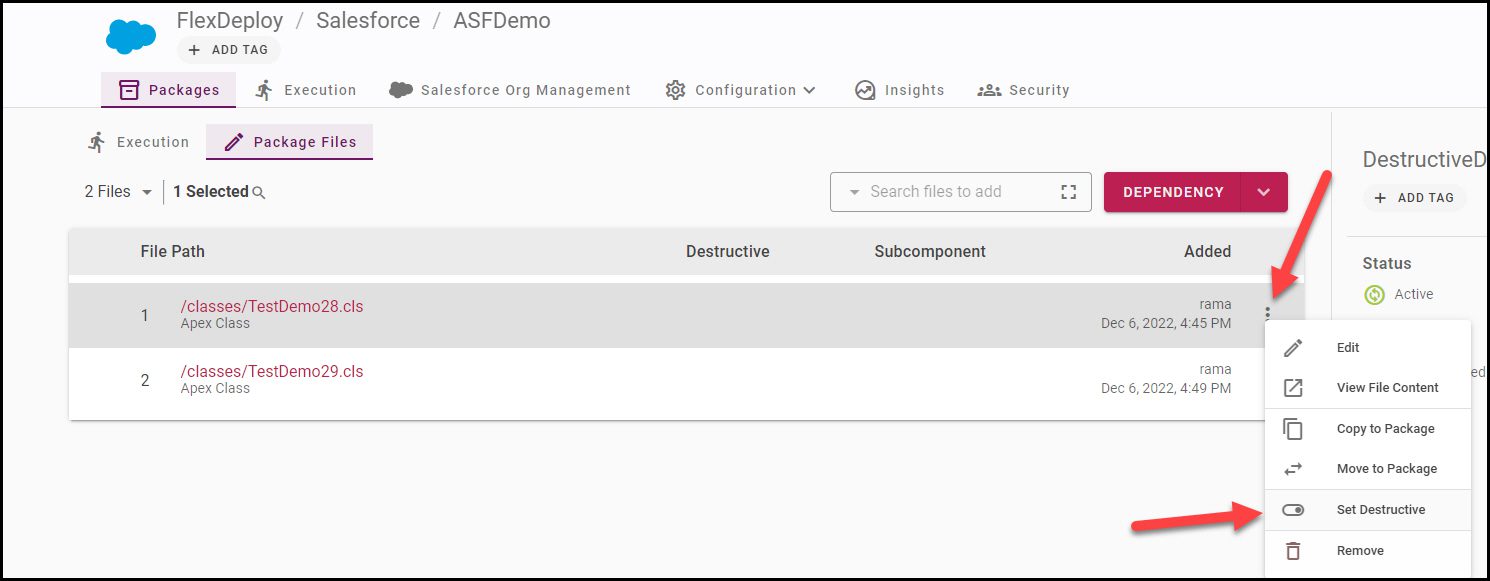Open the dropdown arrow in the search files box
The height and width of the screenshot is (581, 1490).
click(854, 192)
